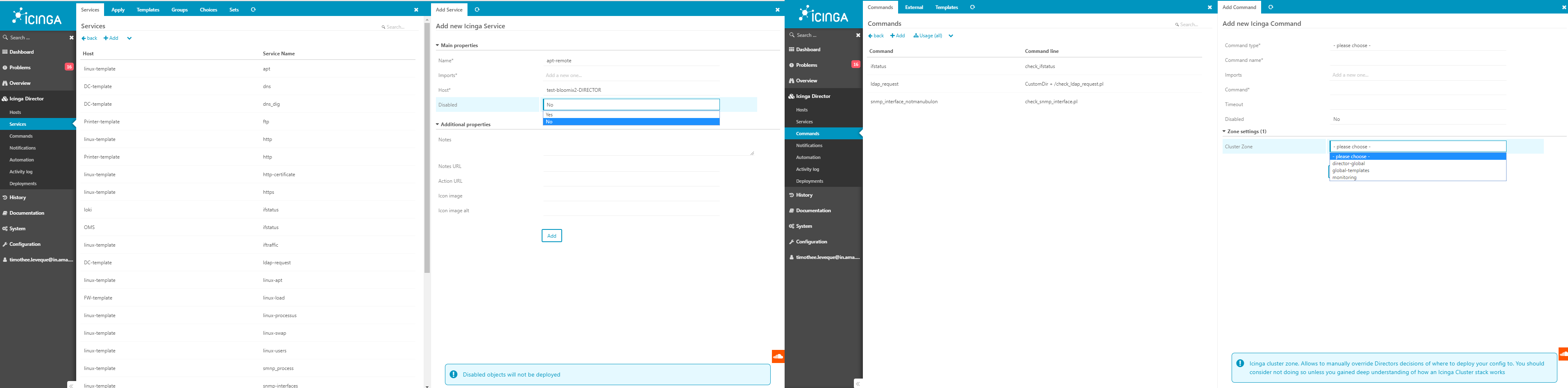The width and height of the screenshot is (1568, 388).
Task: Click the Add button to submit the service
Action: coord(551,236)
